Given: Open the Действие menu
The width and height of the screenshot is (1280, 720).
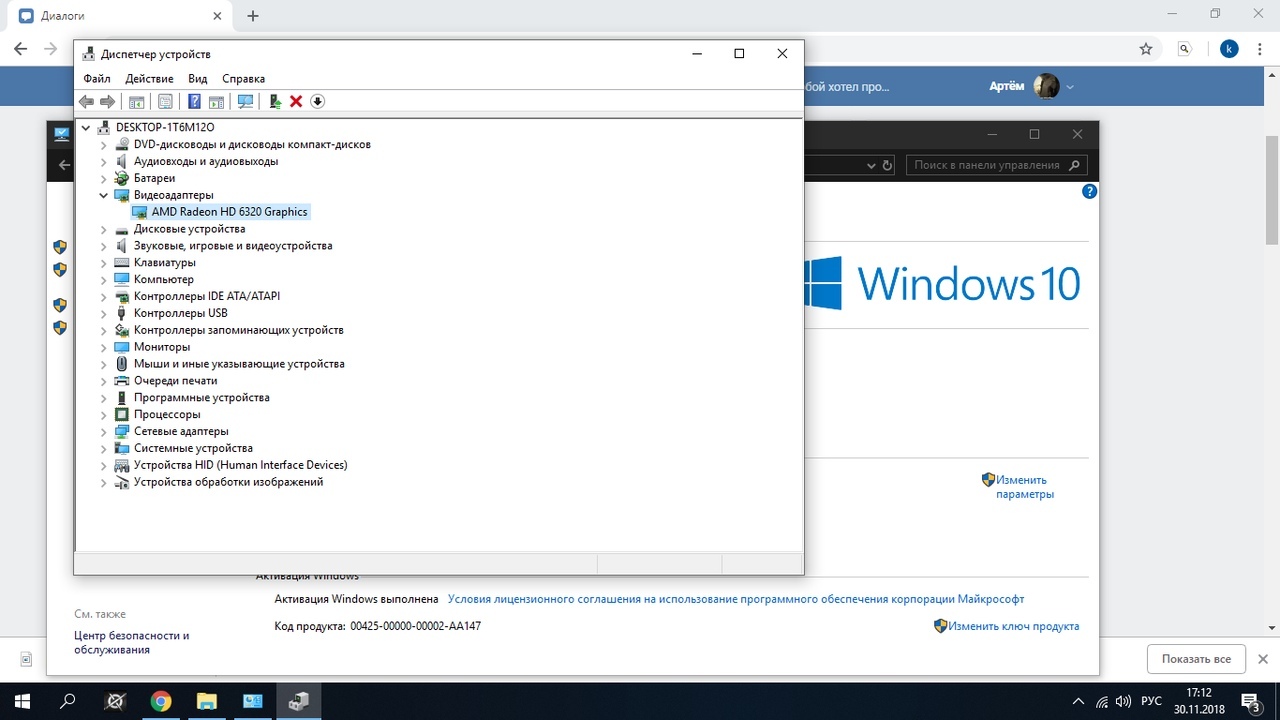Looking at the screenshot, I should click(149, 79).
